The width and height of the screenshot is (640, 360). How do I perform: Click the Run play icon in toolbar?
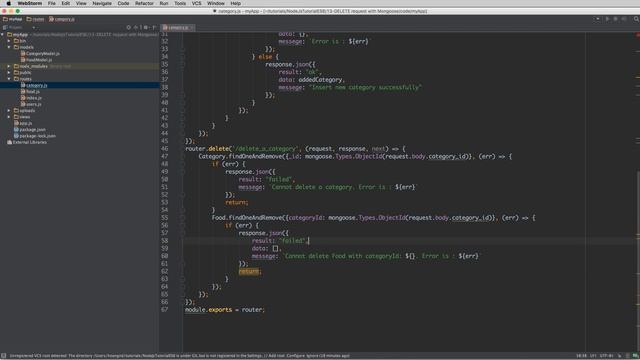coord(607,19)
